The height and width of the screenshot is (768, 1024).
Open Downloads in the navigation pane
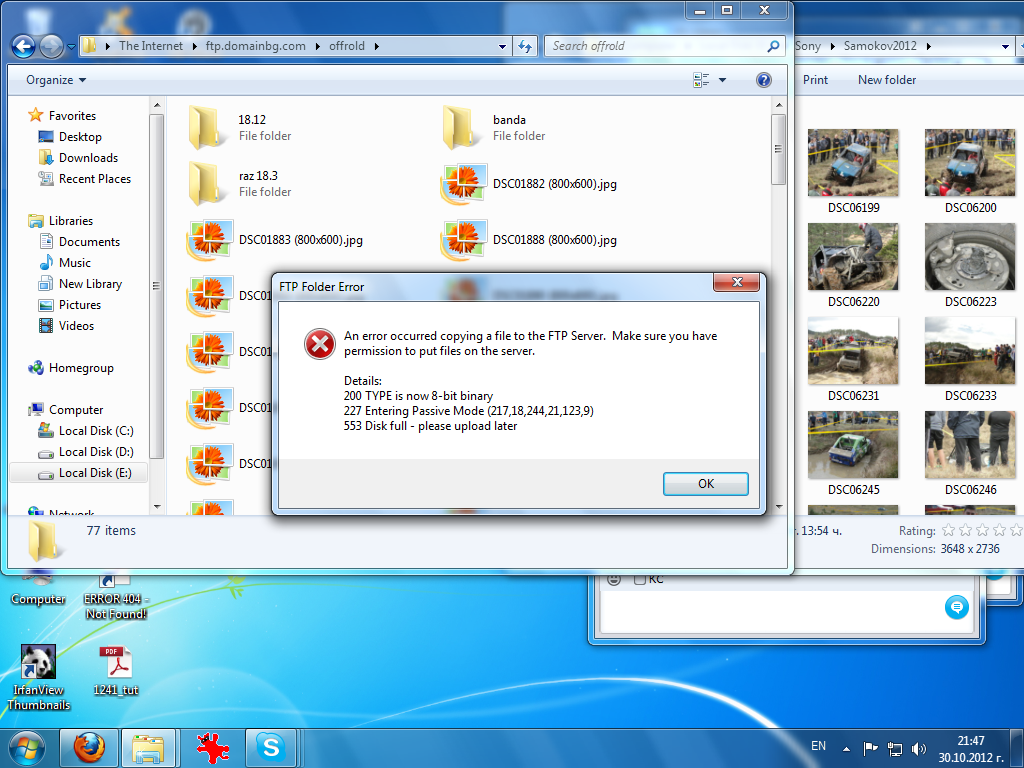[x=88, y=157]
